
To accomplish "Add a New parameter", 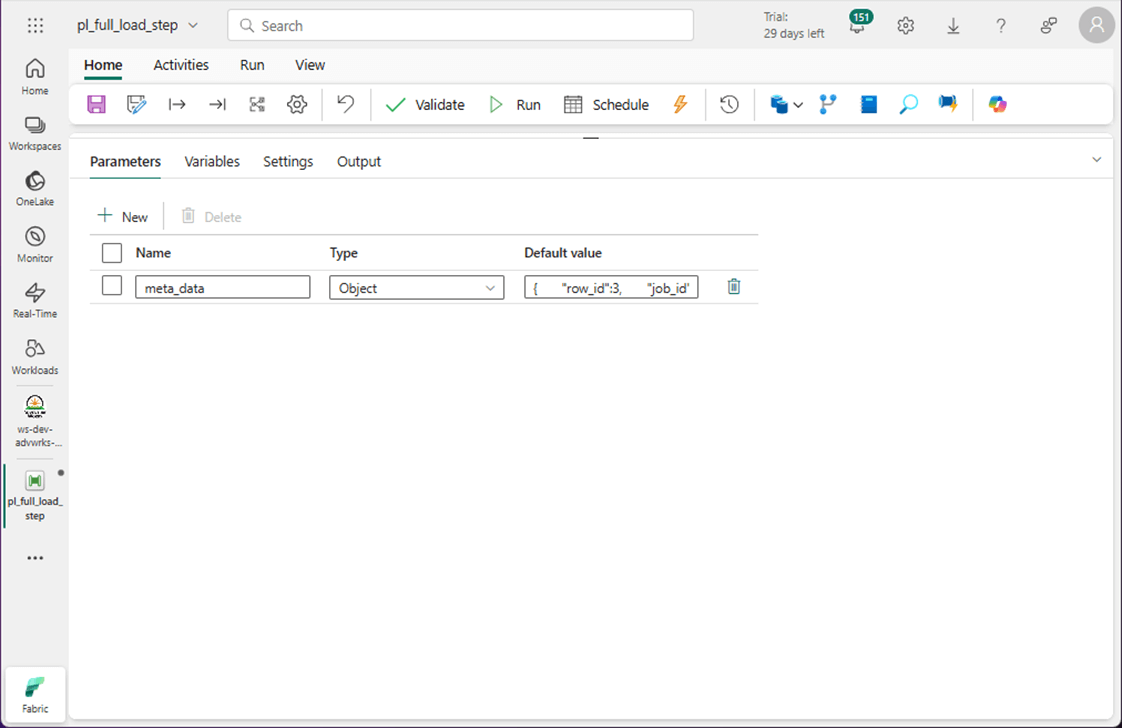I will [122, 216].
